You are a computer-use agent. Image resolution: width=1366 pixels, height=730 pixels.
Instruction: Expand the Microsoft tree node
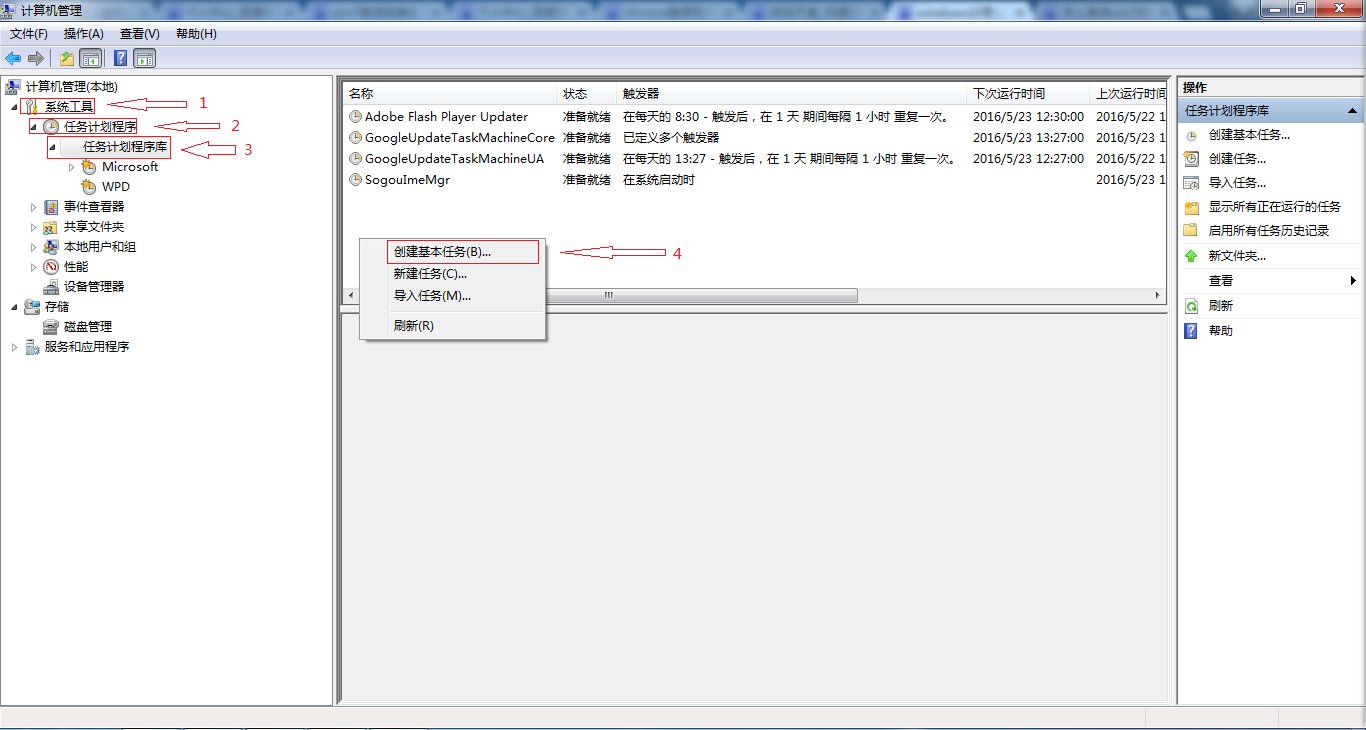(x=70, y=166)
